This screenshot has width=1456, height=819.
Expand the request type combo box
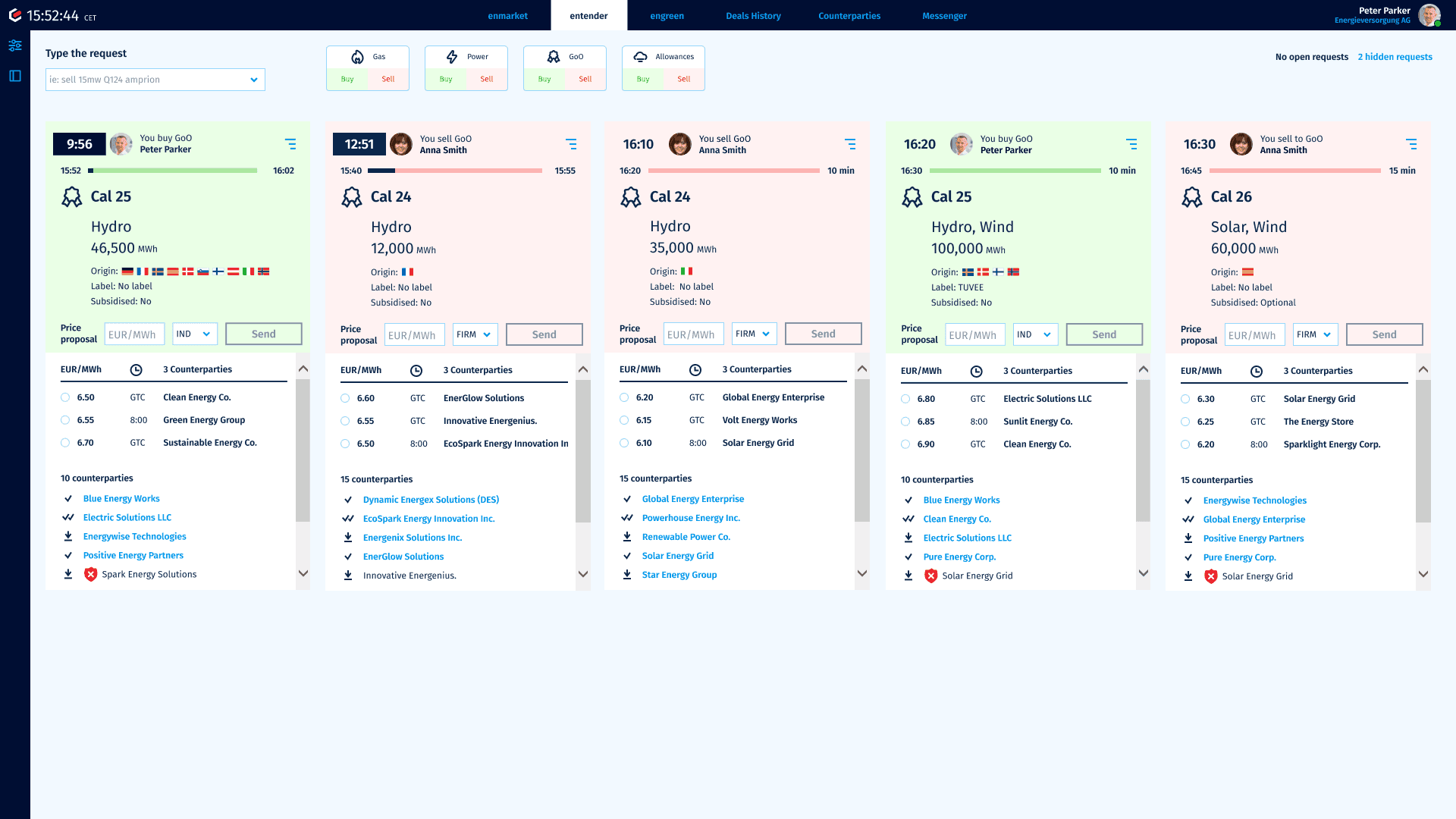[254, 80]
